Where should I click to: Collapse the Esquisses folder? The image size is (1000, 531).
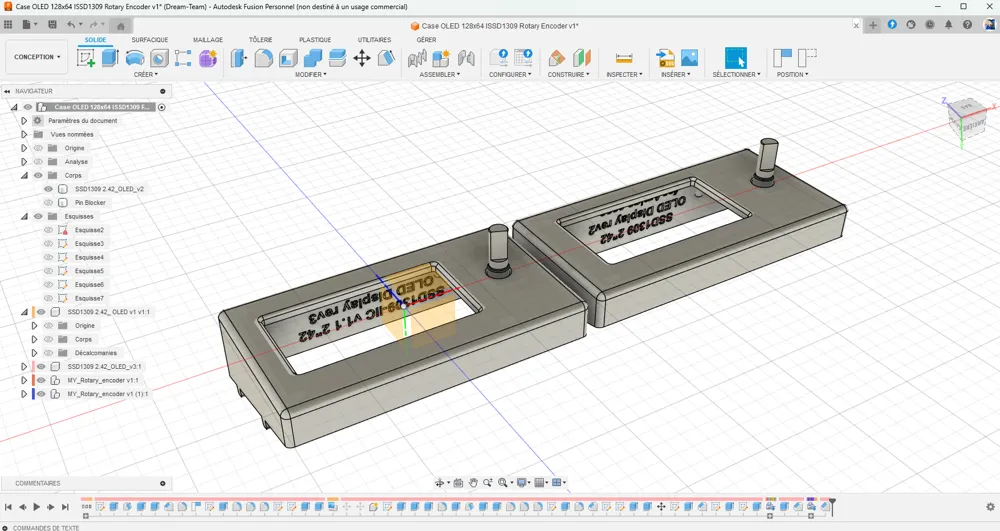point(24,217)
